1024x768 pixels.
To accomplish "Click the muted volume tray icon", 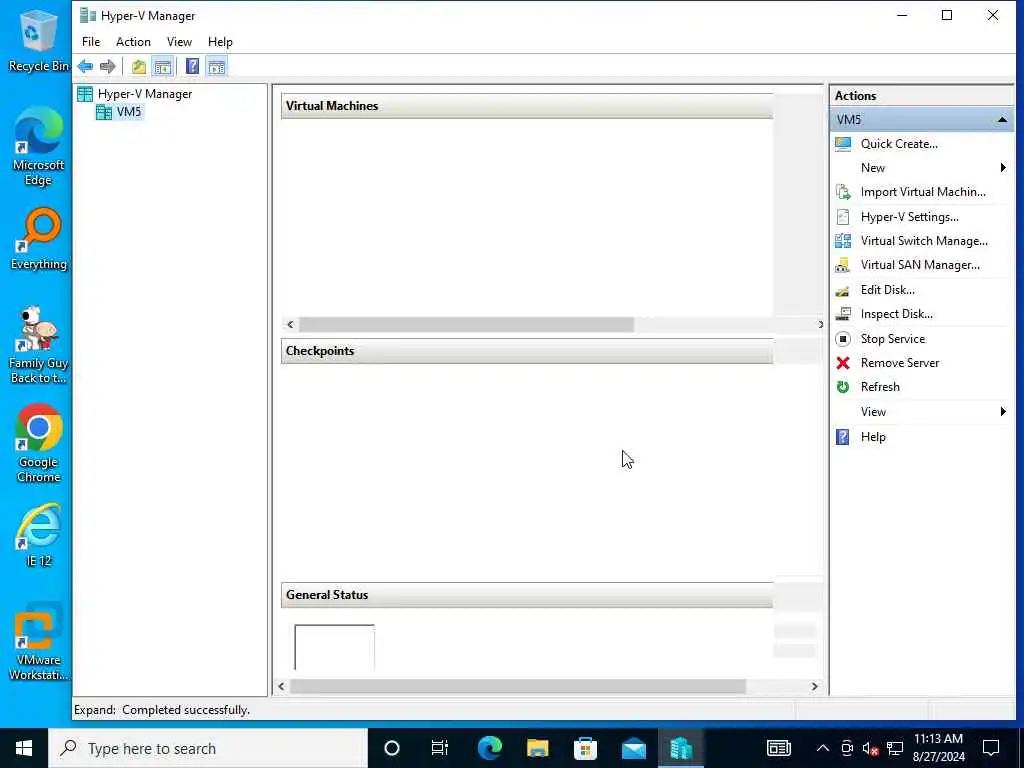I will point(870,748).
